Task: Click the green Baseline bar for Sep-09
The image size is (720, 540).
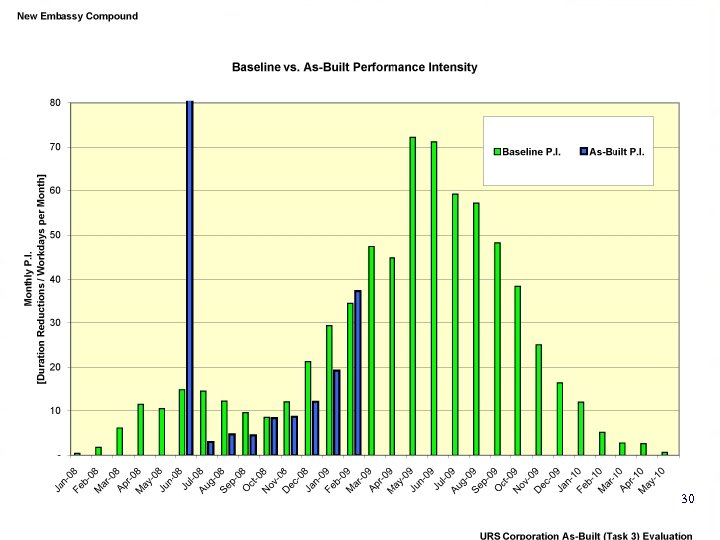Action: point(497,349)
